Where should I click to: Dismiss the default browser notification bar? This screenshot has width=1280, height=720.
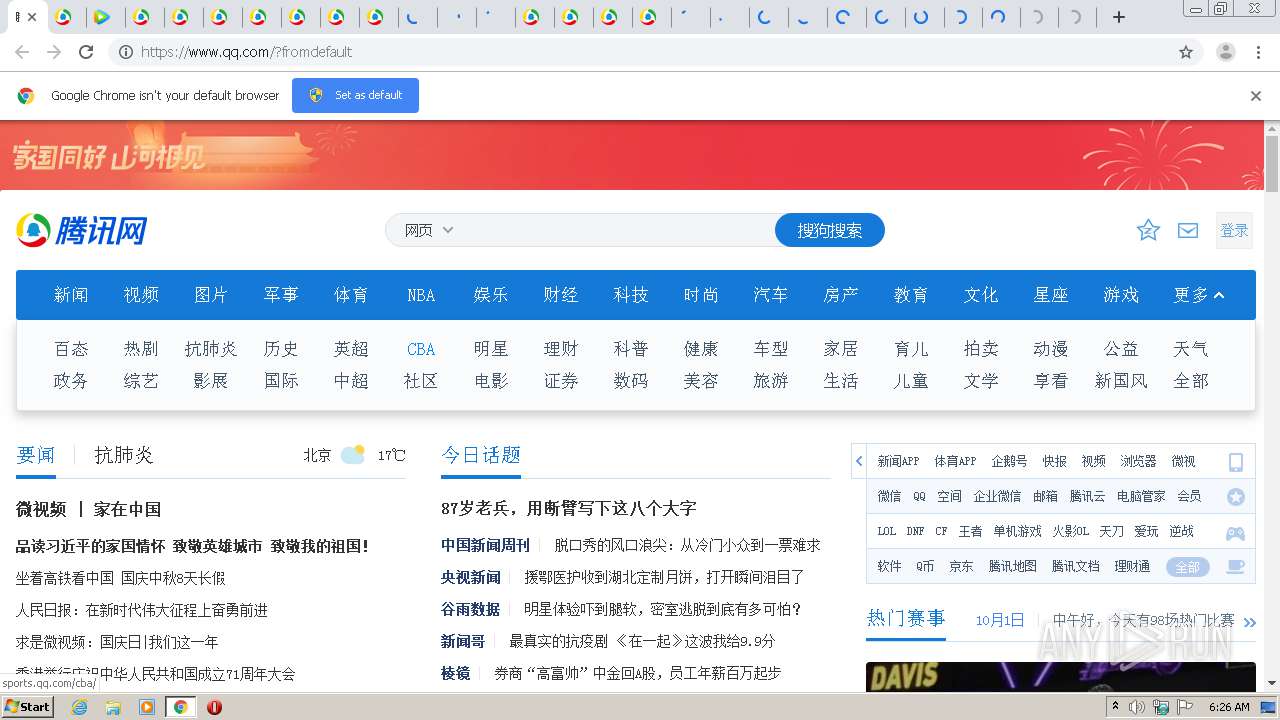[x=1256, y=96]
